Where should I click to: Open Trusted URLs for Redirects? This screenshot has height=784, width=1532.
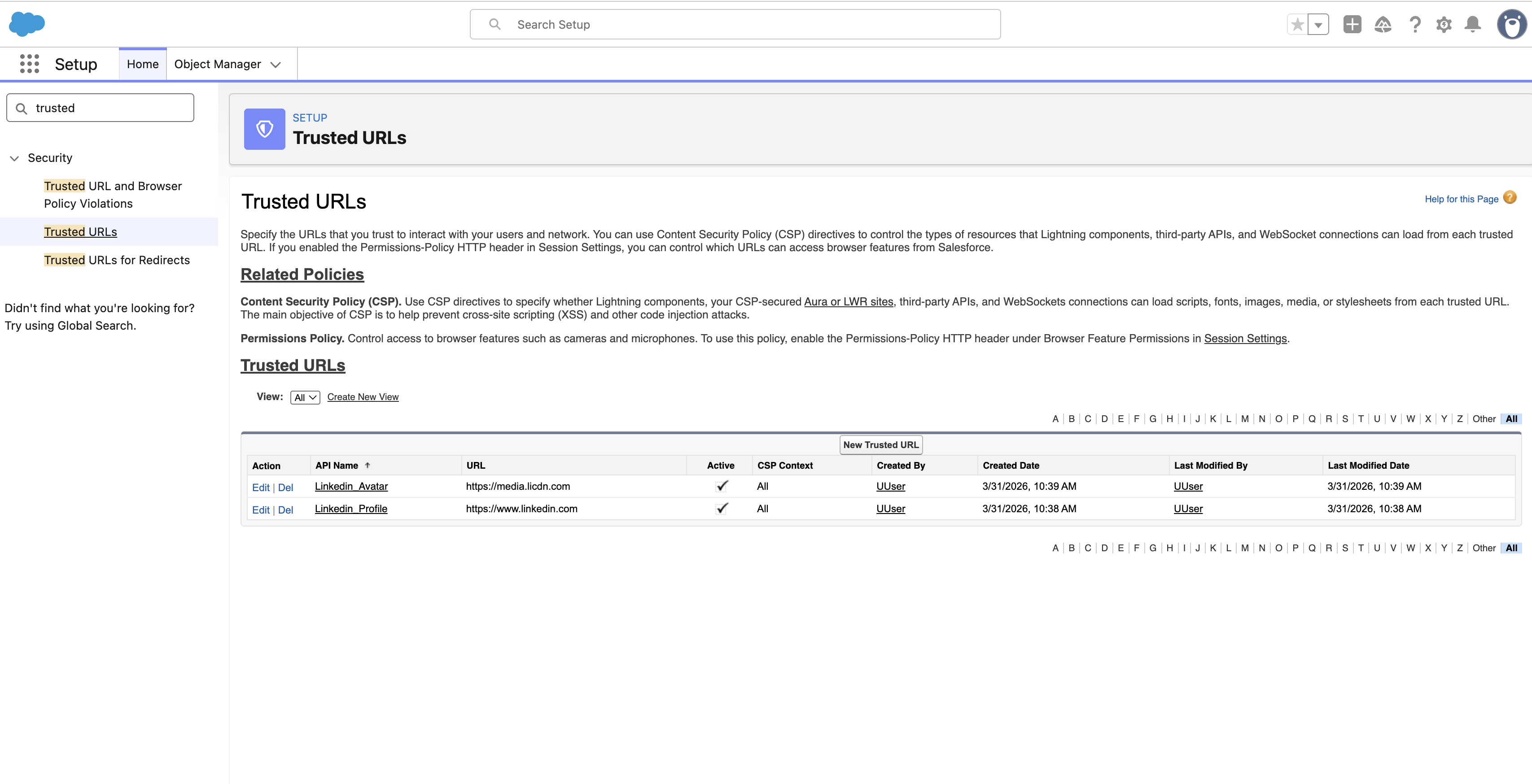(117, 260)
